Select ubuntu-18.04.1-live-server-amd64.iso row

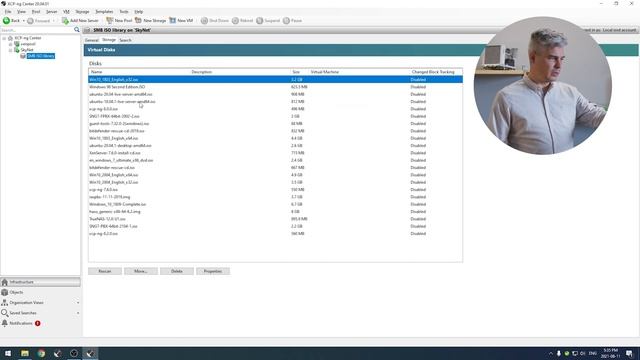[276, 102]
